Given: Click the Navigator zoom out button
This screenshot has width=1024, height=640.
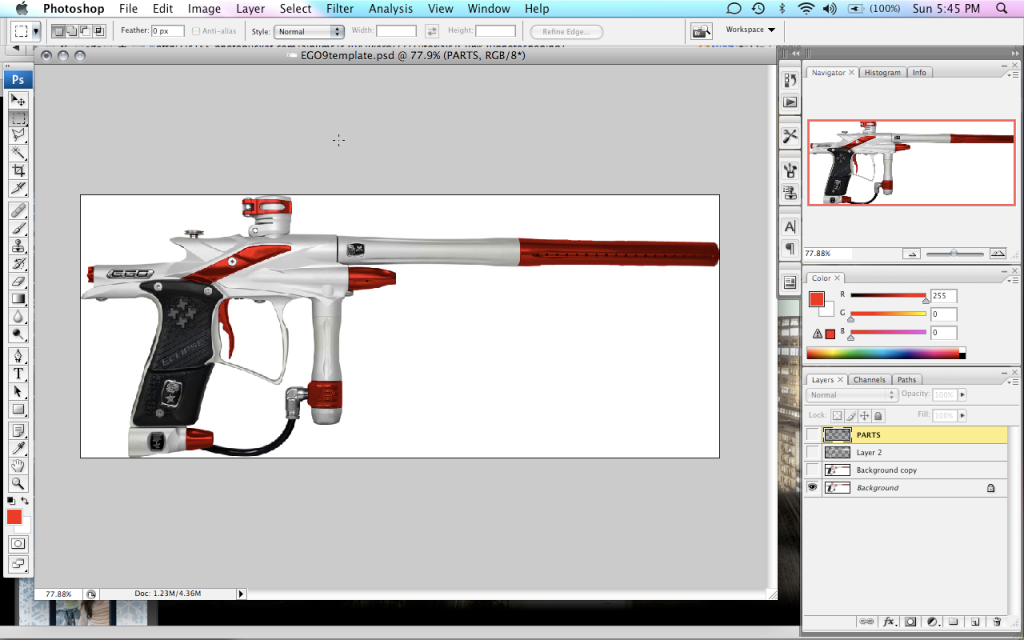Looking at the screenshot, I should pos(912,253).
